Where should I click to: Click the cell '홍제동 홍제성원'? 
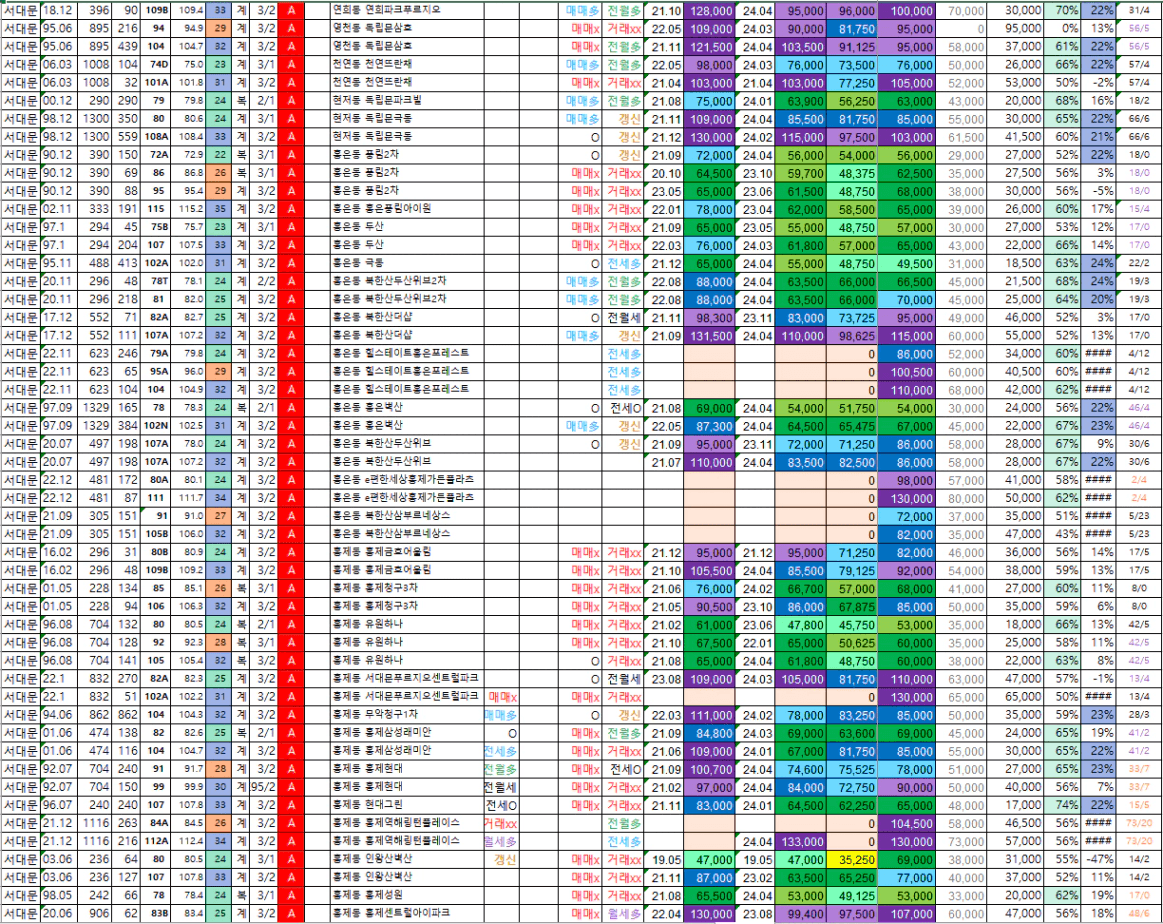(x=406, y=896)
